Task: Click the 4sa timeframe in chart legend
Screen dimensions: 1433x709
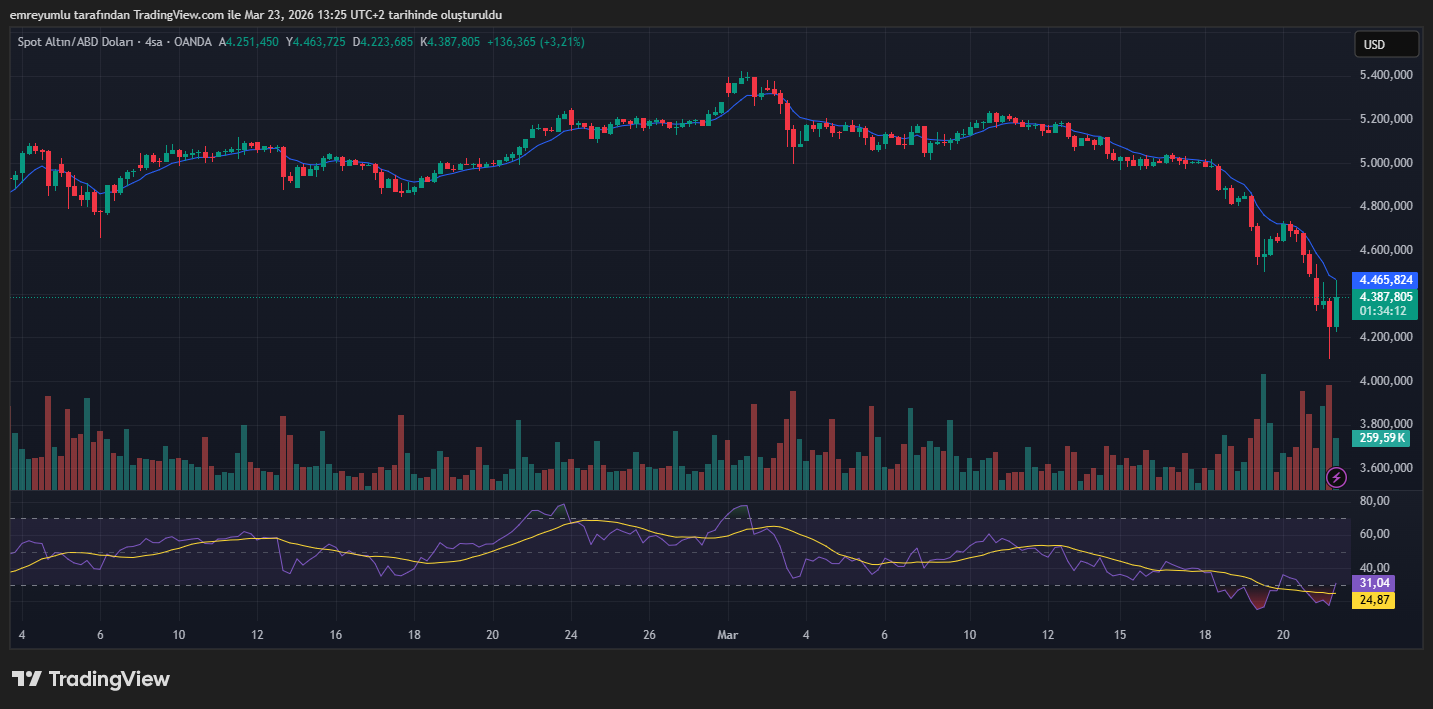Action: tap(153, 42)
